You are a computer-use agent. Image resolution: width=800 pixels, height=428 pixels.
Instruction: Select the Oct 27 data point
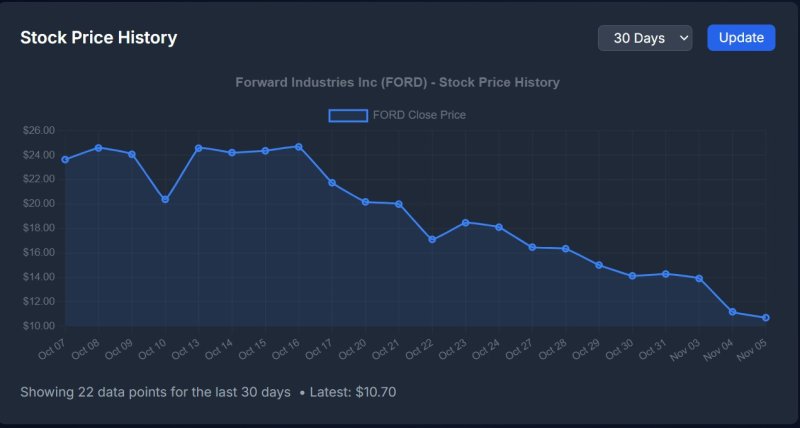tap(532, 247)
